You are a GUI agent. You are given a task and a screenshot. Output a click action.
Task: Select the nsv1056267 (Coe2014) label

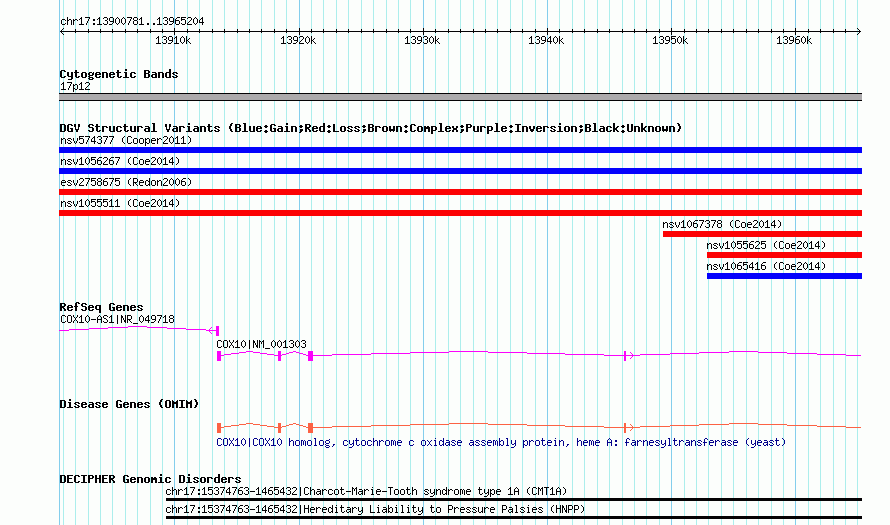120,161
